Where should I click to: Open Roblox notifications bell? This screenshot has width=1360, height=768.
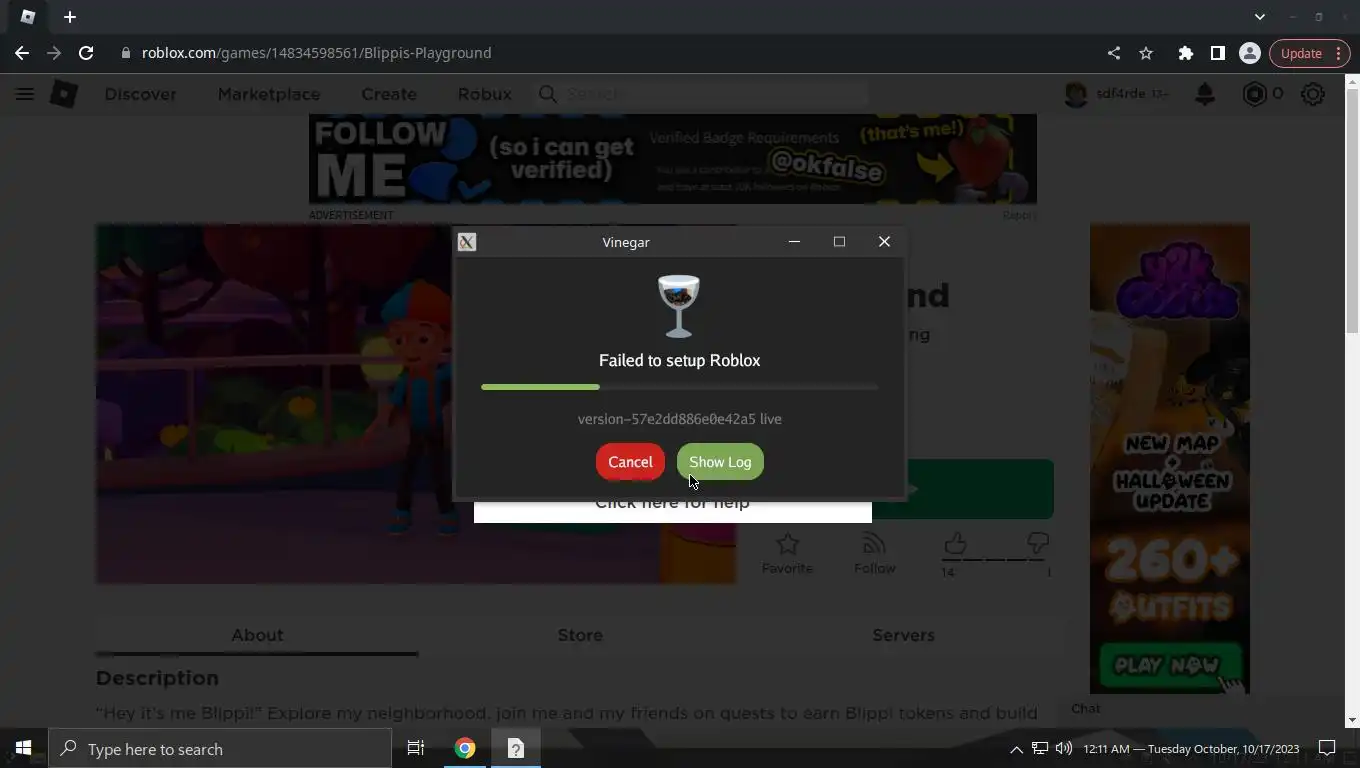(x=1205, y=94)
